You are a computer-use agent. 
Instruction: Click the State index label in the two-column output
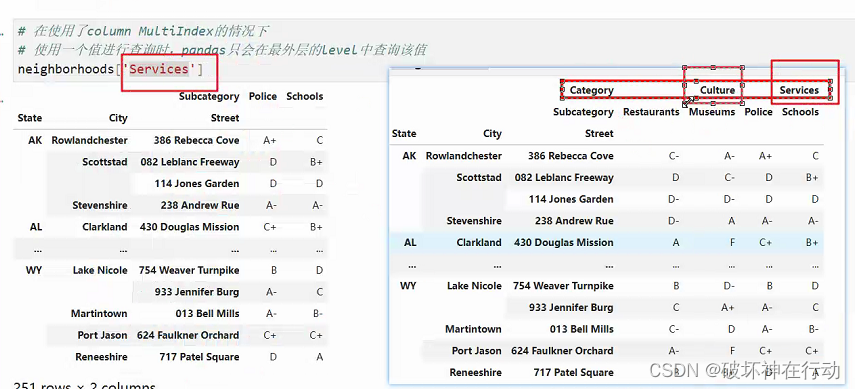pos(29,118)
